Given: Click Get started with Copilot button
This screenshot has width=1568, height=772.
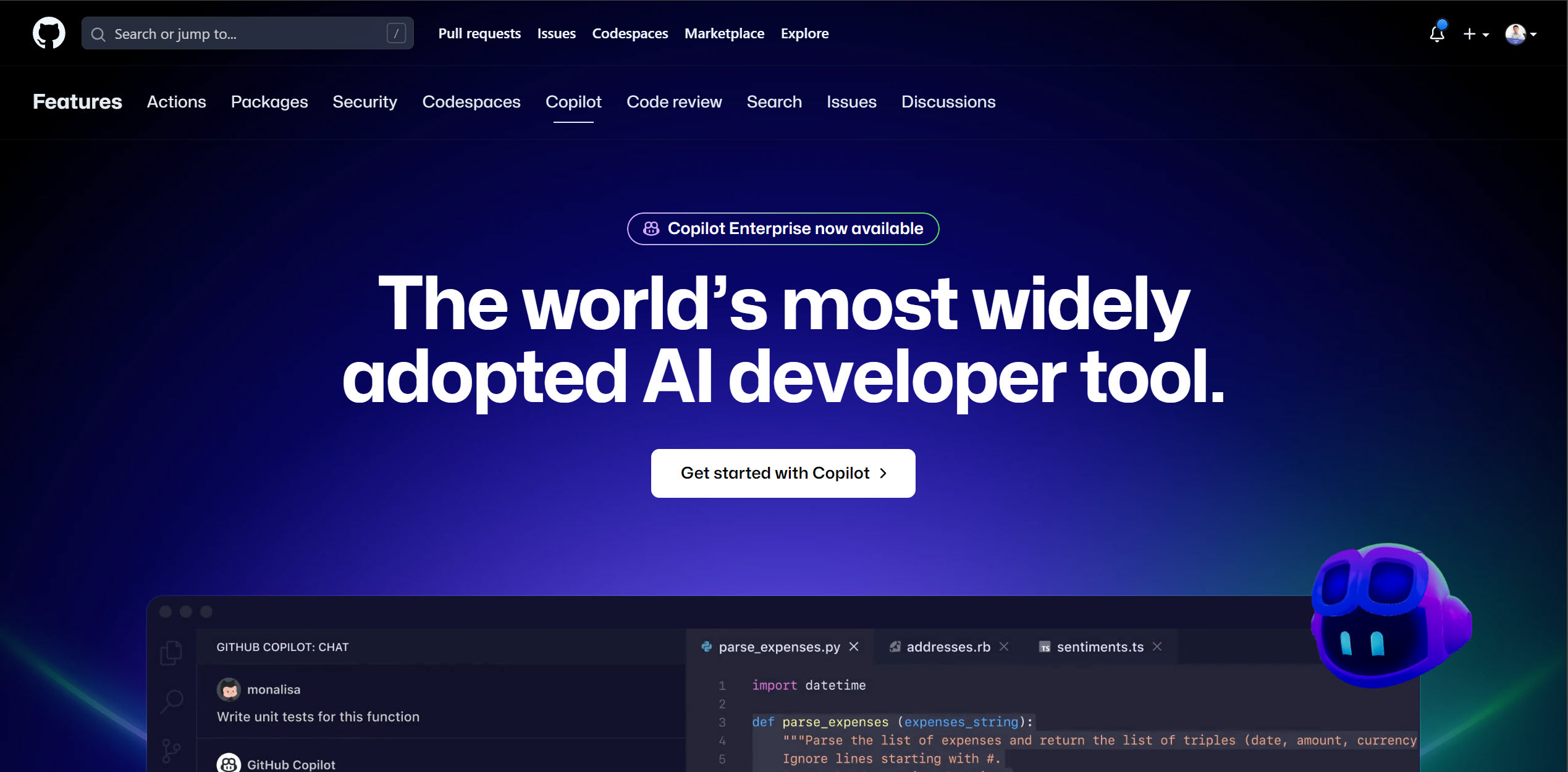Looking at the screenshot, I should tap(783, 473).
